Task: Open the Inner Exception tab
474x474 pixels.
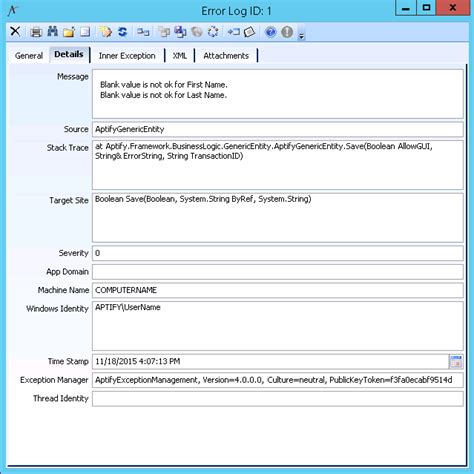Action: tap(127, 56)
